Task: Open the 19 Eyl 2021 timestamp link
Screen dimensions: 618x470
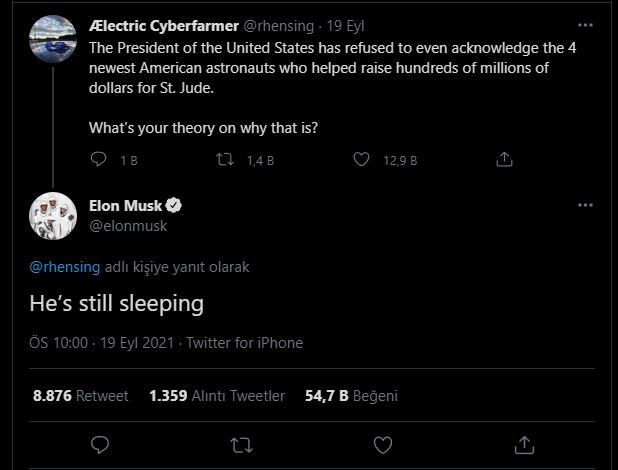Action: (136, 343)
